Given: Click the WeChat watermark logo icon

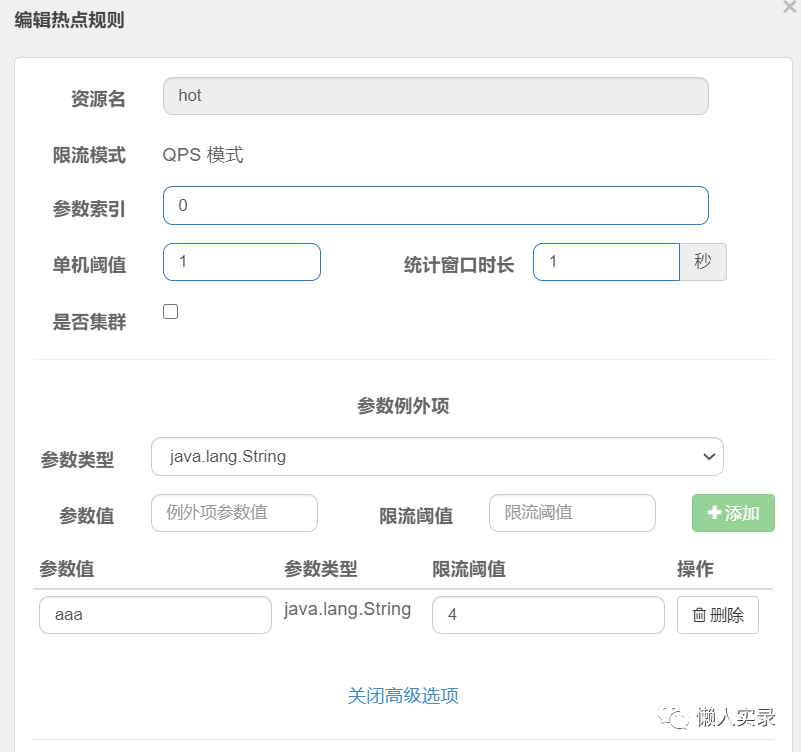Looking at the screenshot, I should click(673, 717).
